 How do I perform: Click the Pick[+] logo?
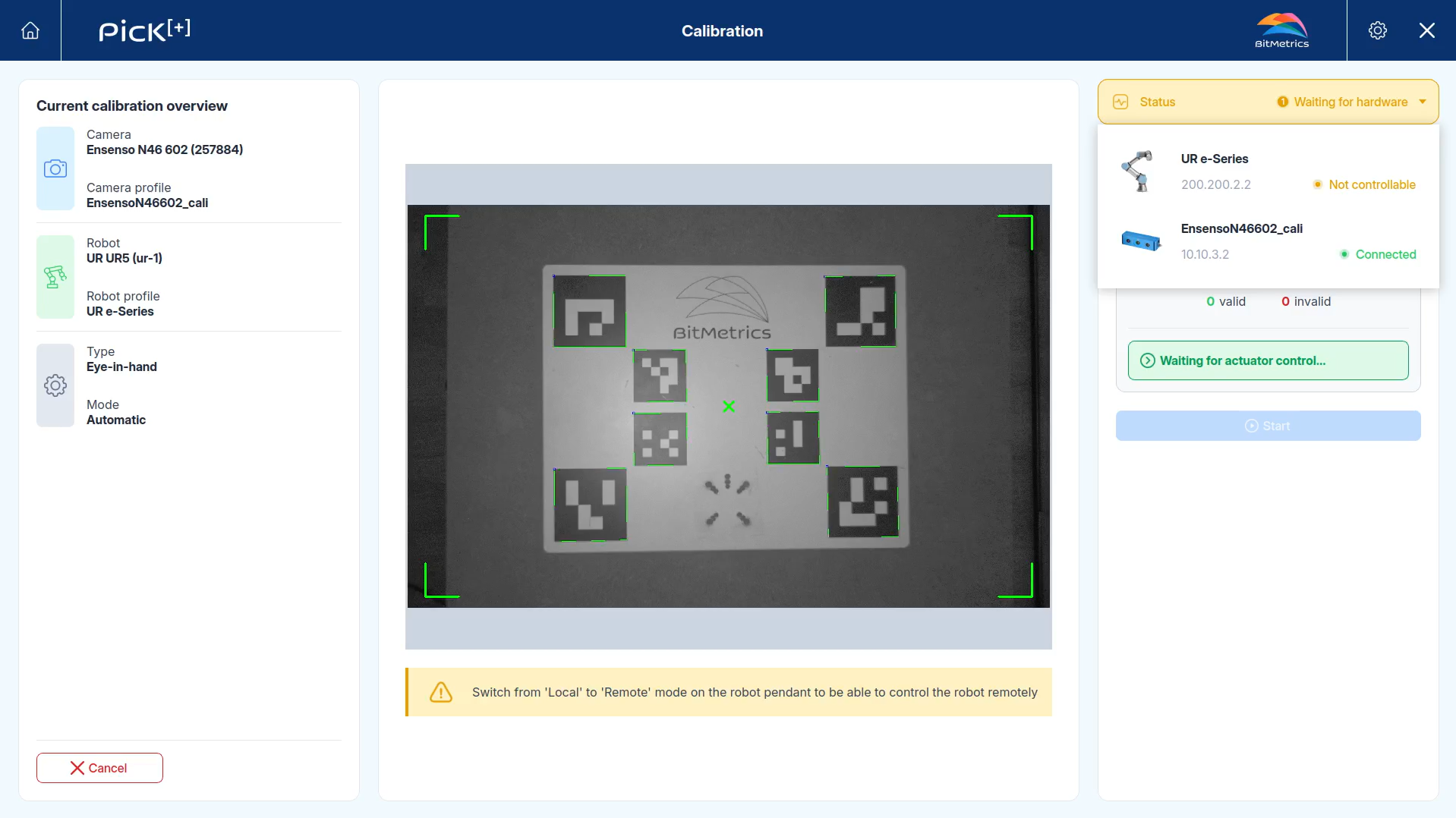click(x=144, y=30)
